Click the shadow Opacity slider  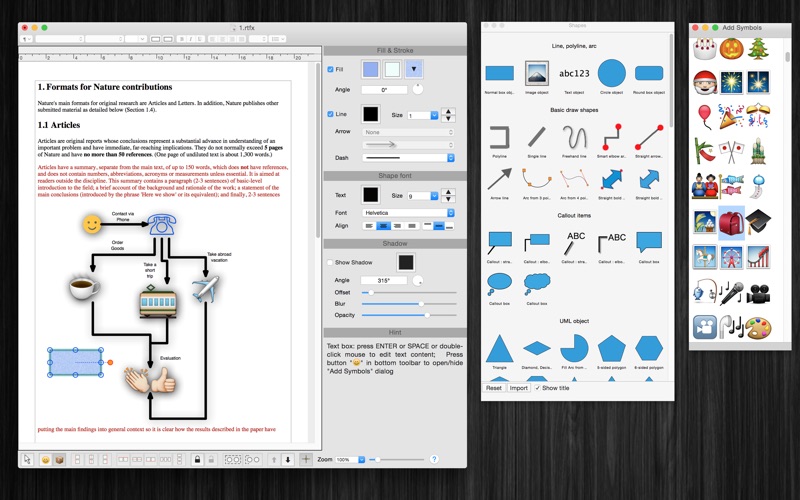tap(409, 315)
